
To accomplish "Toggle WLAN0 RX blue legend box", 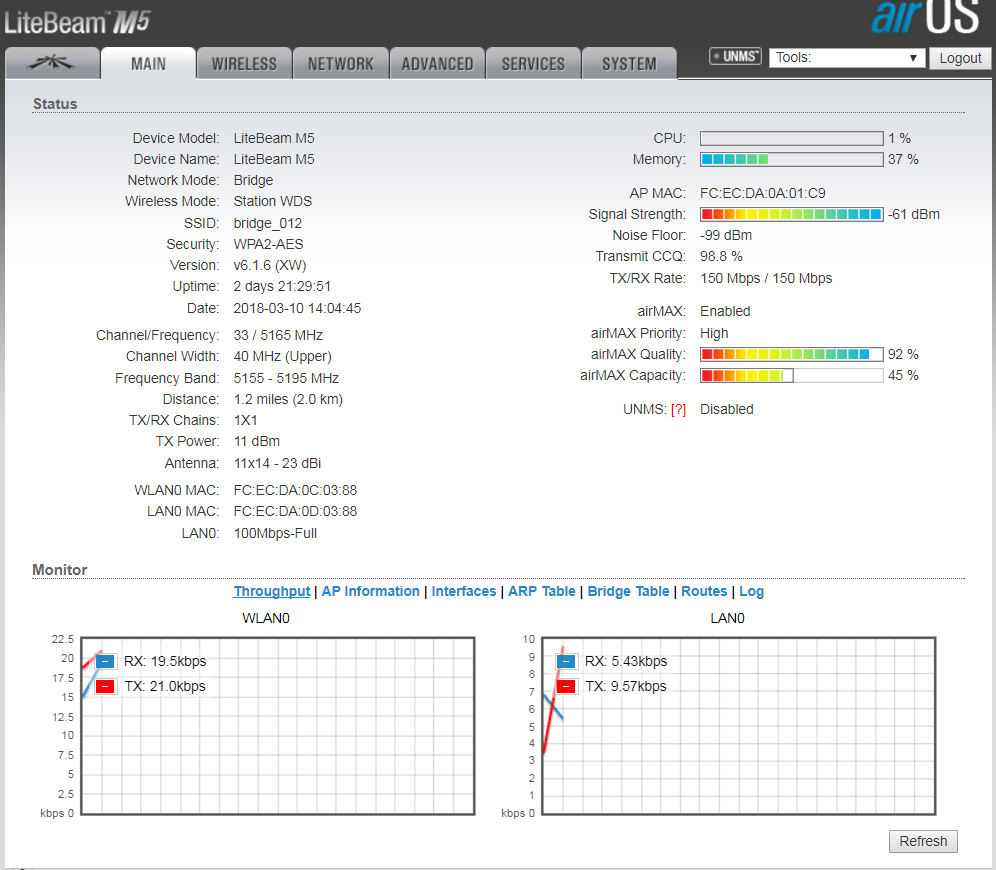I will [x=105, y=661].
